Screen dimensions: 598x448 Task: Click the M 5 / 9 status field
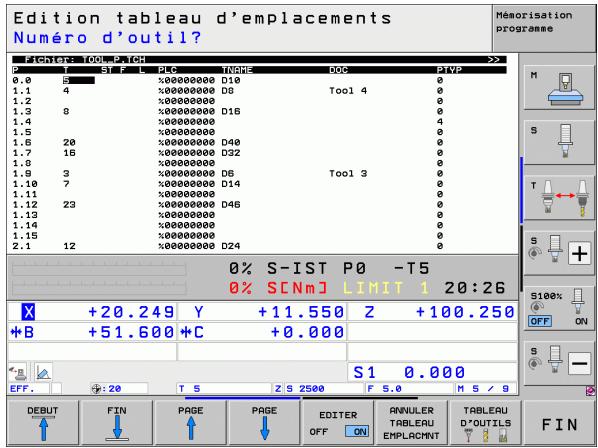486,389
